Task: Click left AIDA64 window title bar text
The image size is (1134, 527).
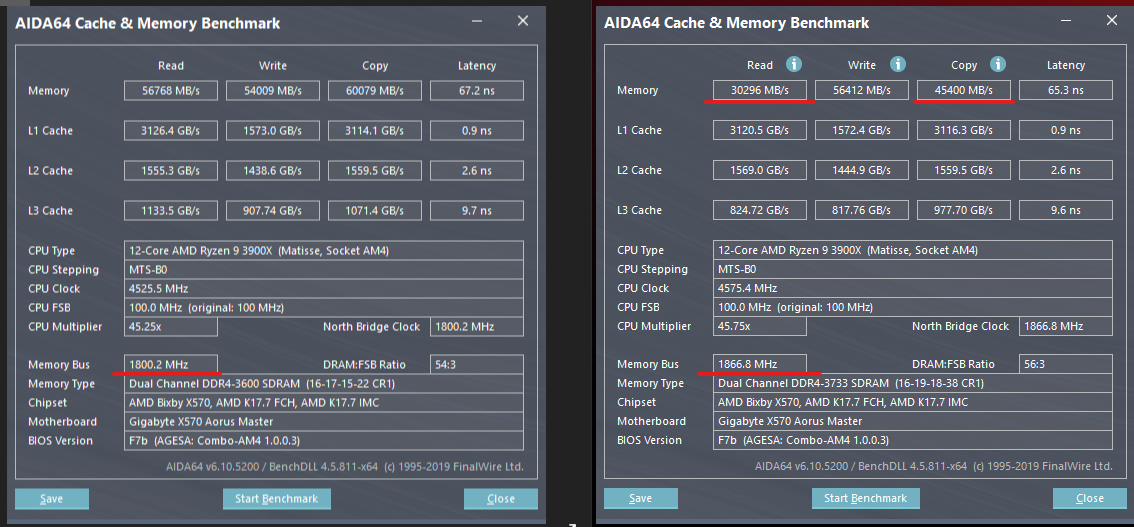Action: [x=148, y=23]
